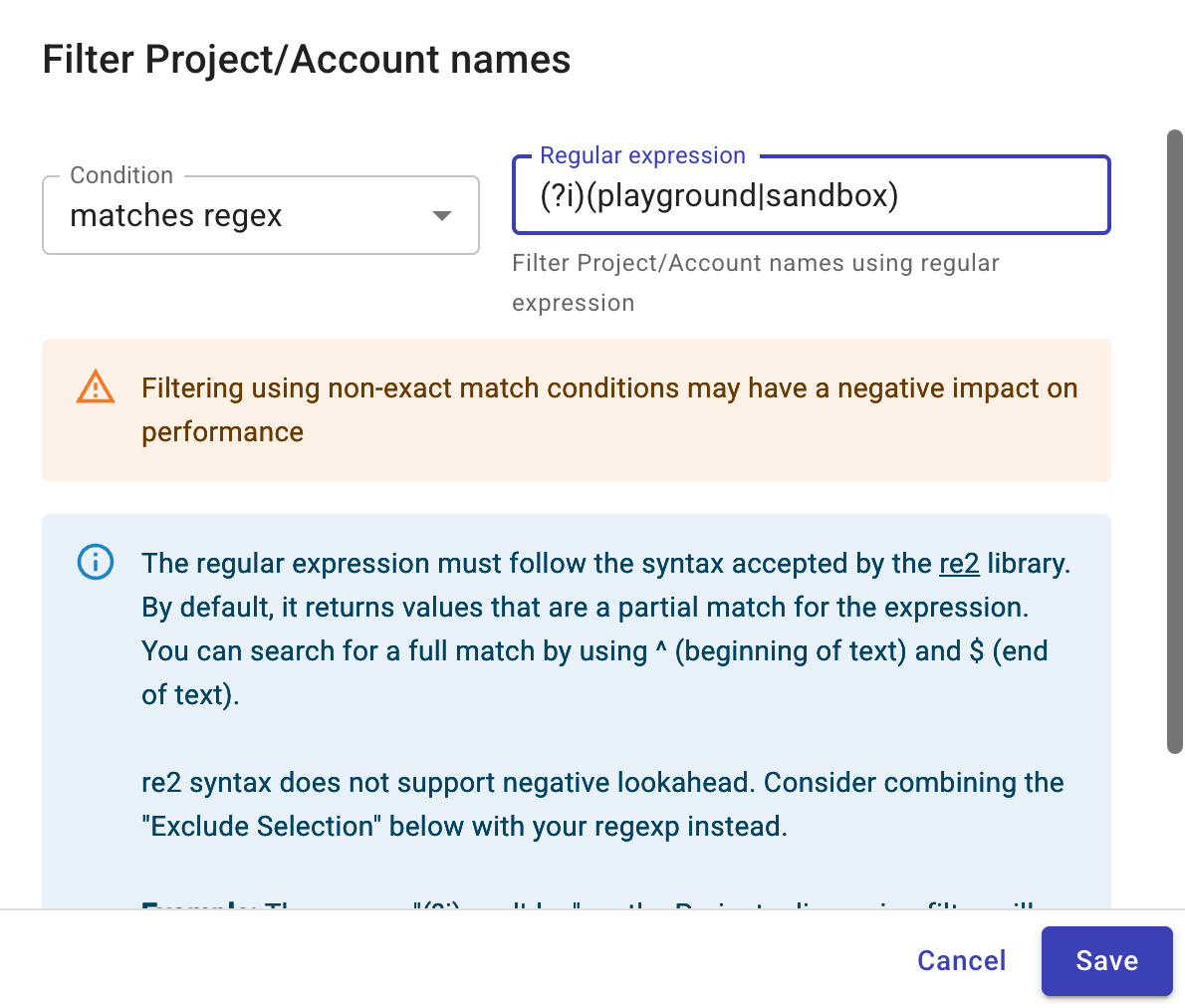1185x1008 pixels.
Task: Click the Filter Project/Account names title
Action: coord(306,60)
